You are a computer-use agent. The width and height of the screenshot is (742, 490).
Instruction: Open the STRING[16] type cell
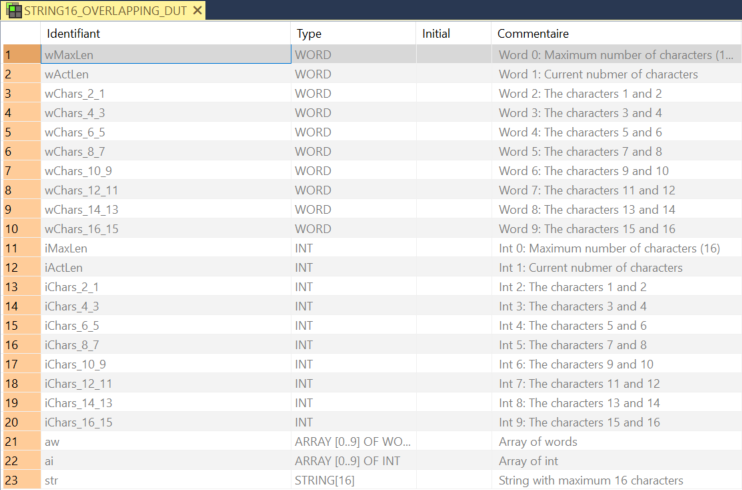coord(325,480)
